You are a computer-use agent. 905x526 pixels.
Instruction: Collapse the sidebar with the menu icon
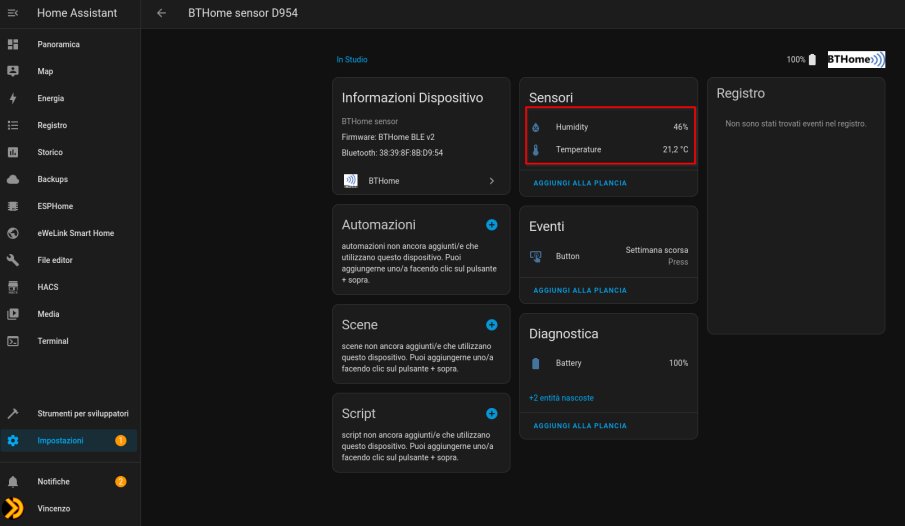(x=13, y=13)
